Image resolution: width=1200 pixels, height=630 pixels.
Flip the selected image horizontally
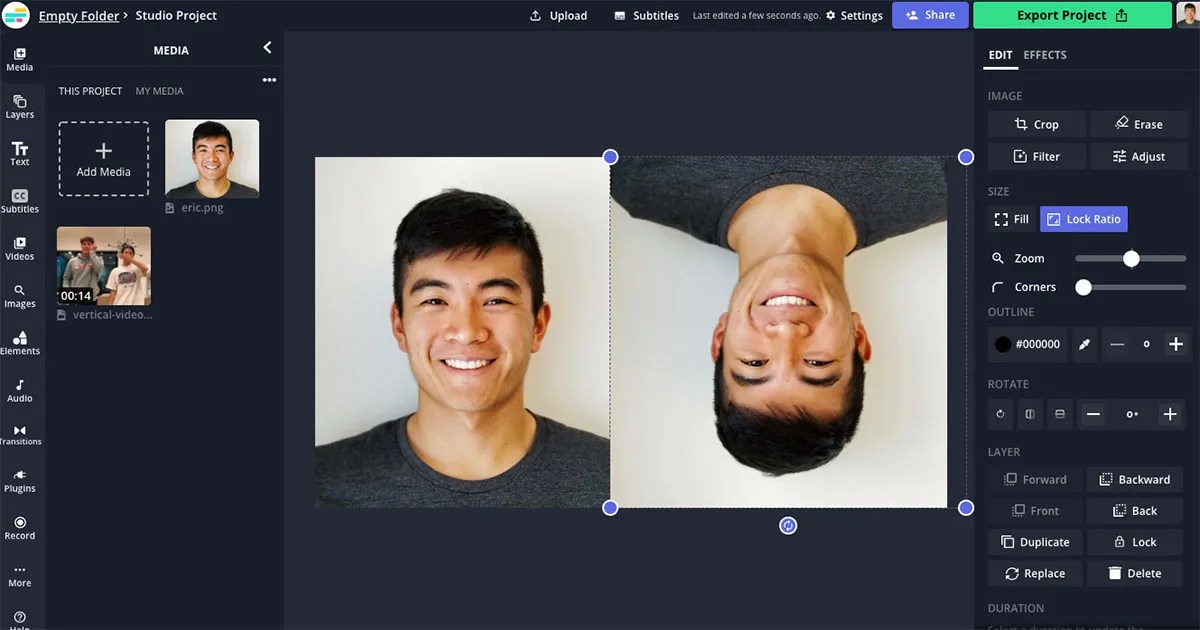1029,413
